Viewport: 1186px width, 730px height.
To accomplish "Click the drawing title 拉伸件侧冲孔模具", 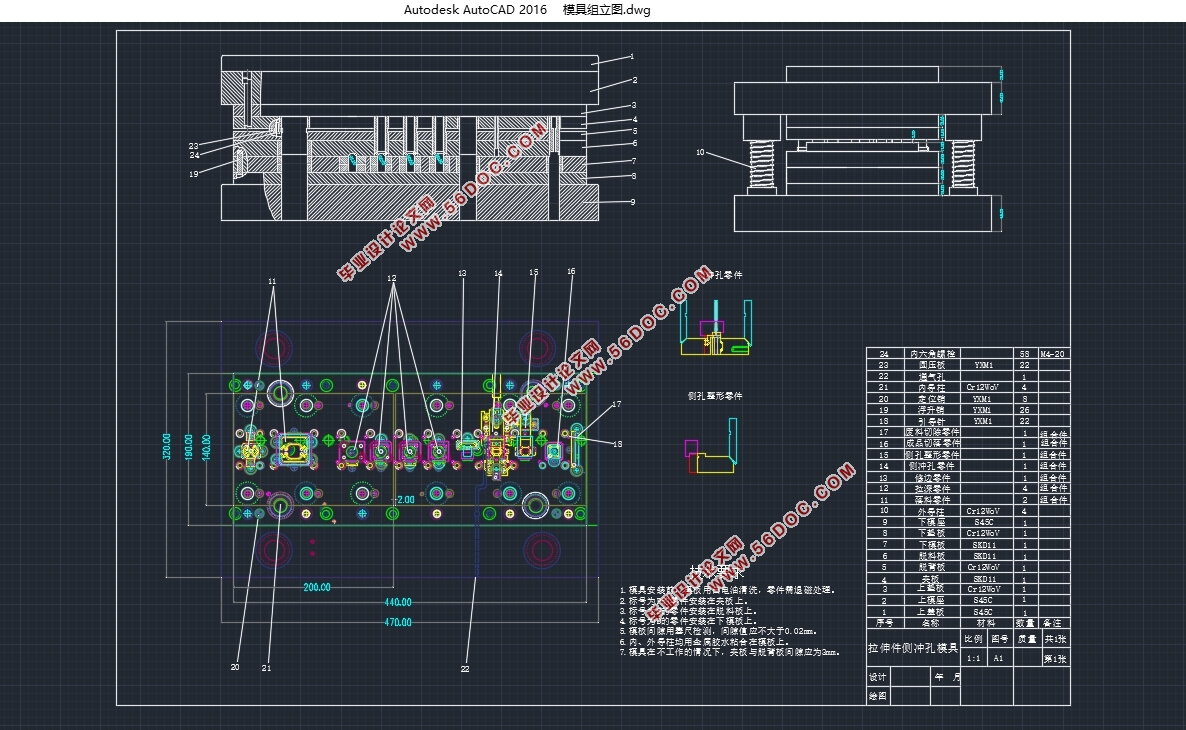I will [913, 648].
